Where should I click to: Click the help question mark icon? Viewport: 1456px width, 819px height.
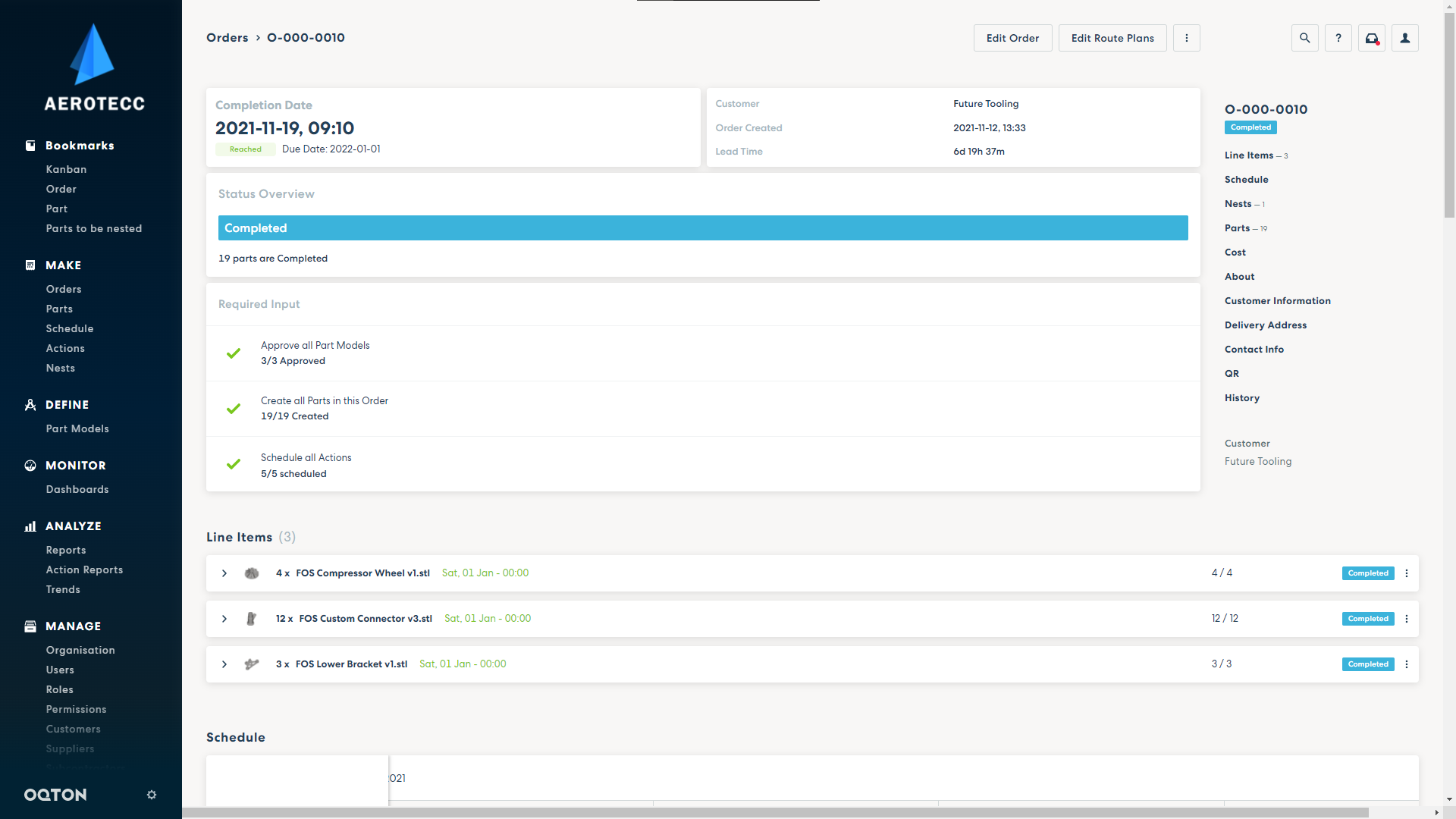point(1338,38)
